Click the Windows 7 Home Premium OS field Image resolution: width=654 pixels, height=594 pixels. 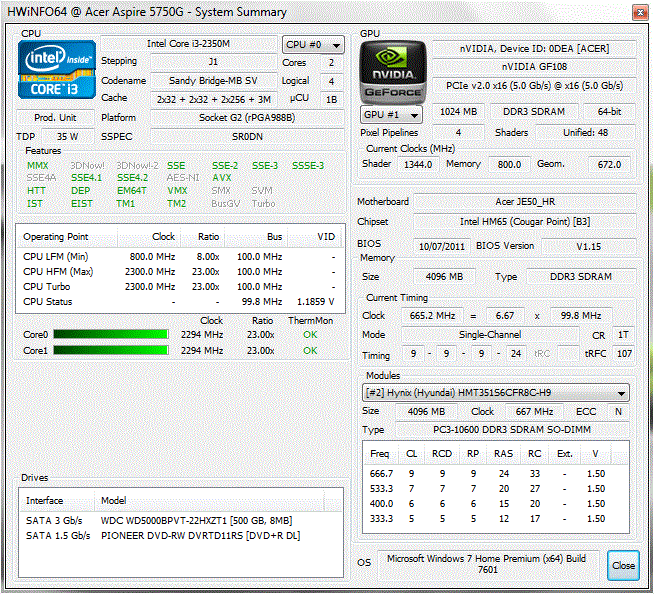tap(487, 564)
